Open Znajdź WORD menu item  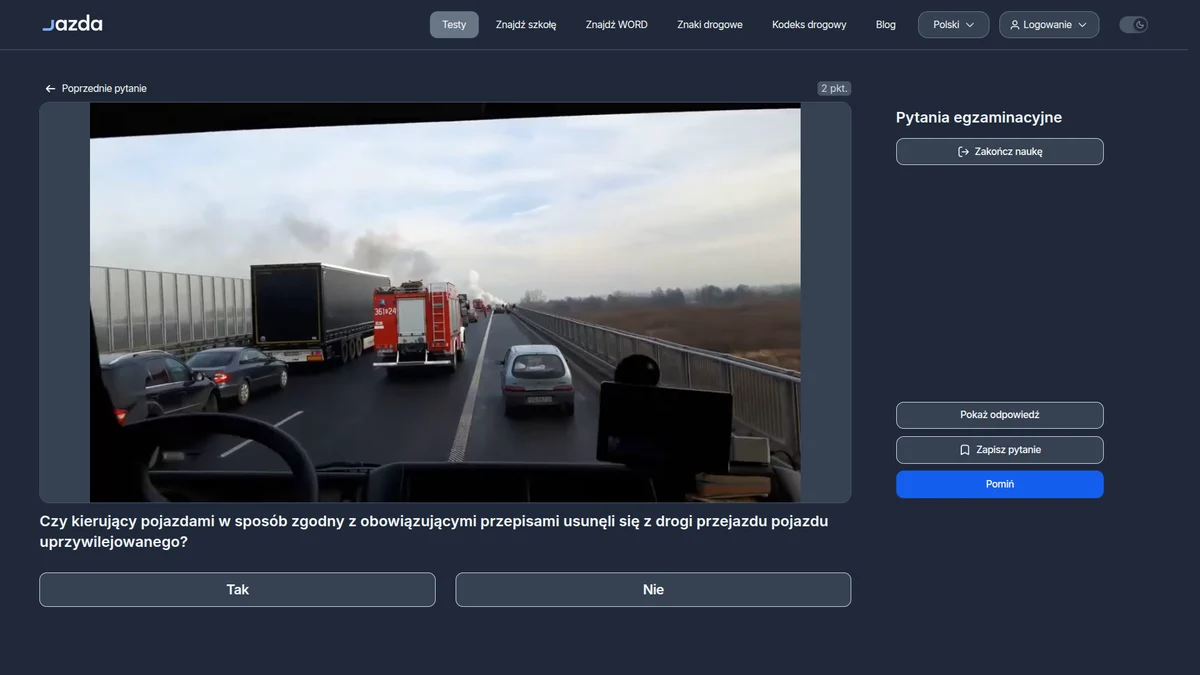pyautogui.click(x=617, y=25)
